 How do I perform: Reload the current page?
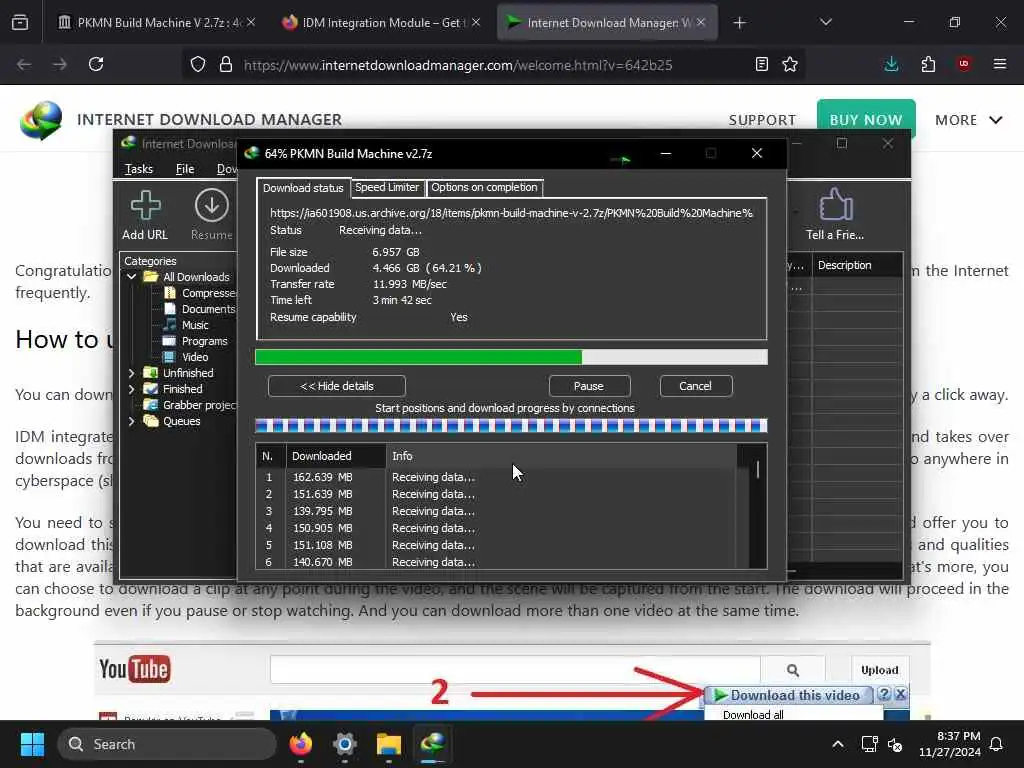(x=96, y=64)
